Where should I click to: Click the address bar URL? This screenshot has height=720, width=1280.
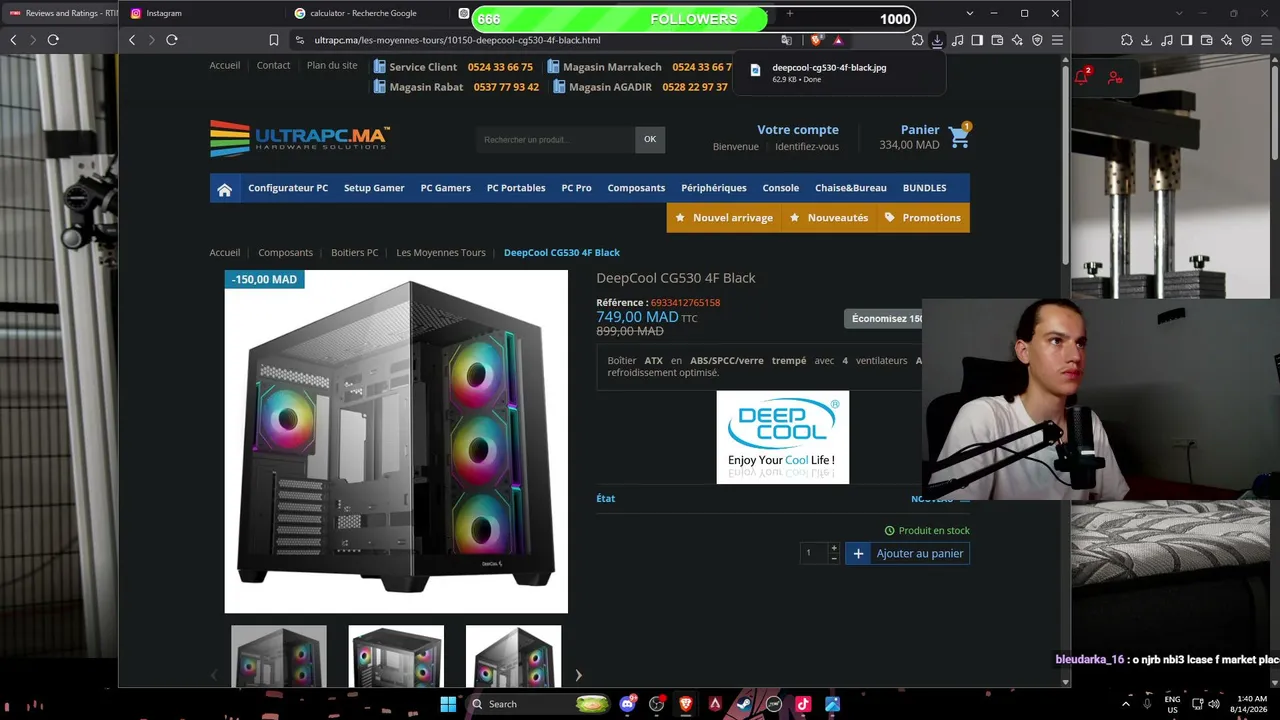457,40
